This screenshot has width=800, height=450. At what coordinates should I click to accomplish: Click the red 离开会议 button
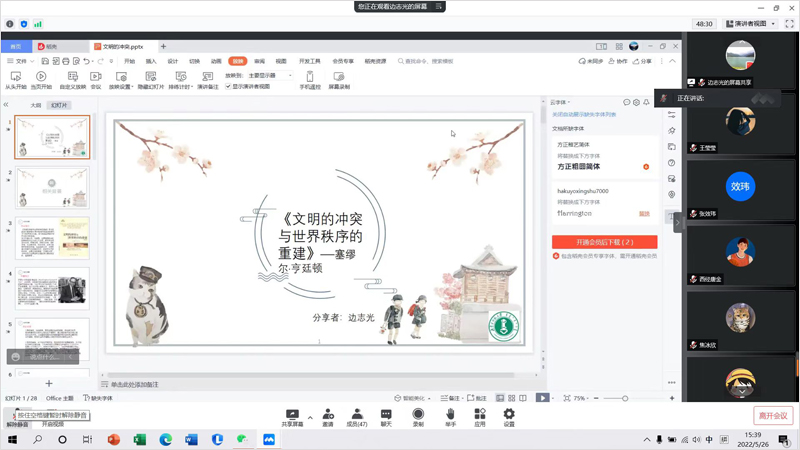coord(772,416)
